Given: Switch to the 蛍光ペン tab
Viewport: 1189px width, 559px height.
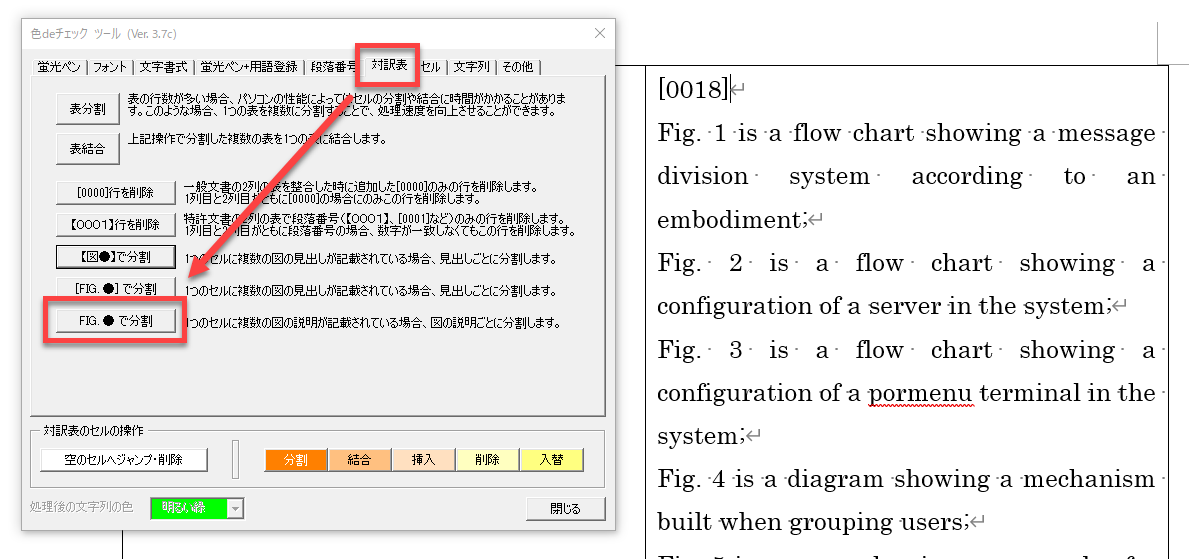Looking at the screenshot, I should click(x=58, y=67).
